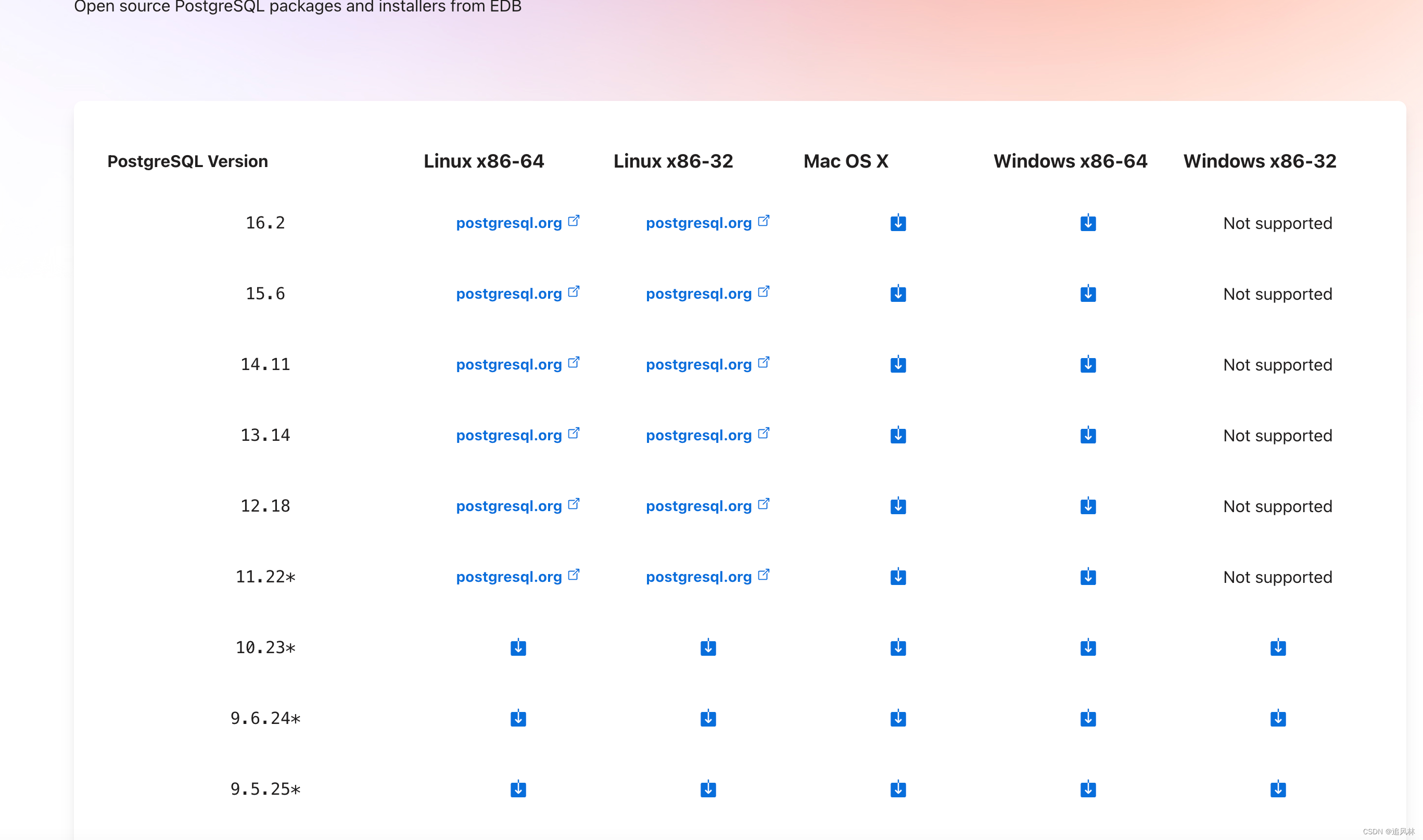
Task: Click the Mac OS X column header
Action: click(x=846, y=161)
